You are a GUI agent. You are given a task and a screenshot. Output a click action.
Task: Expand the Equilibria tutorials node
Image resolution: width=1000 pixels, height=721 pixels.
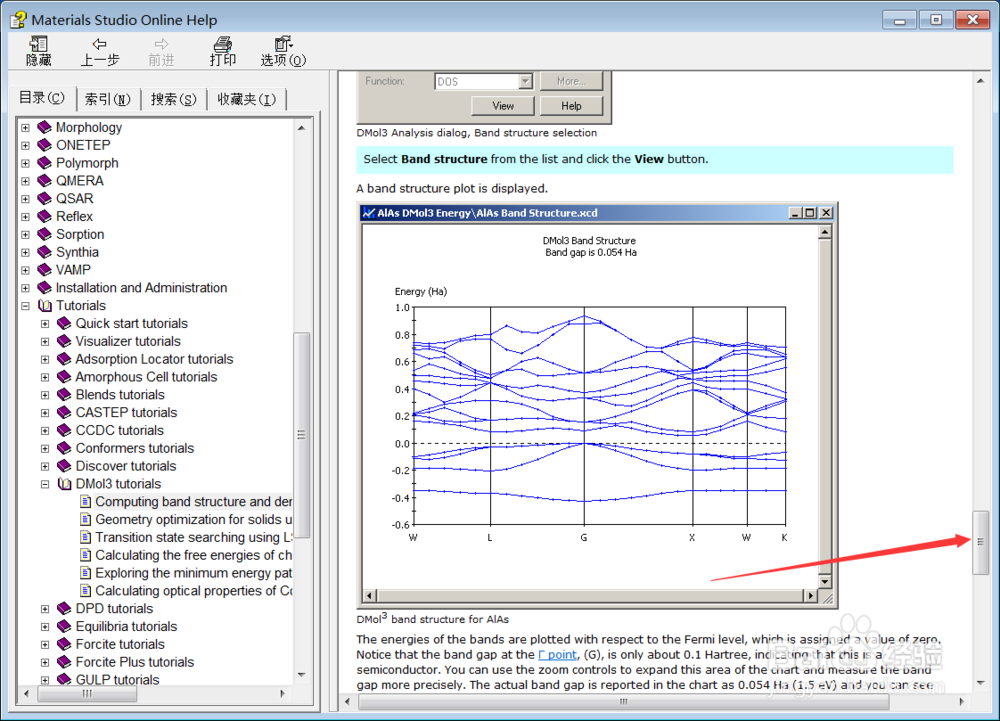click(45, 627)
